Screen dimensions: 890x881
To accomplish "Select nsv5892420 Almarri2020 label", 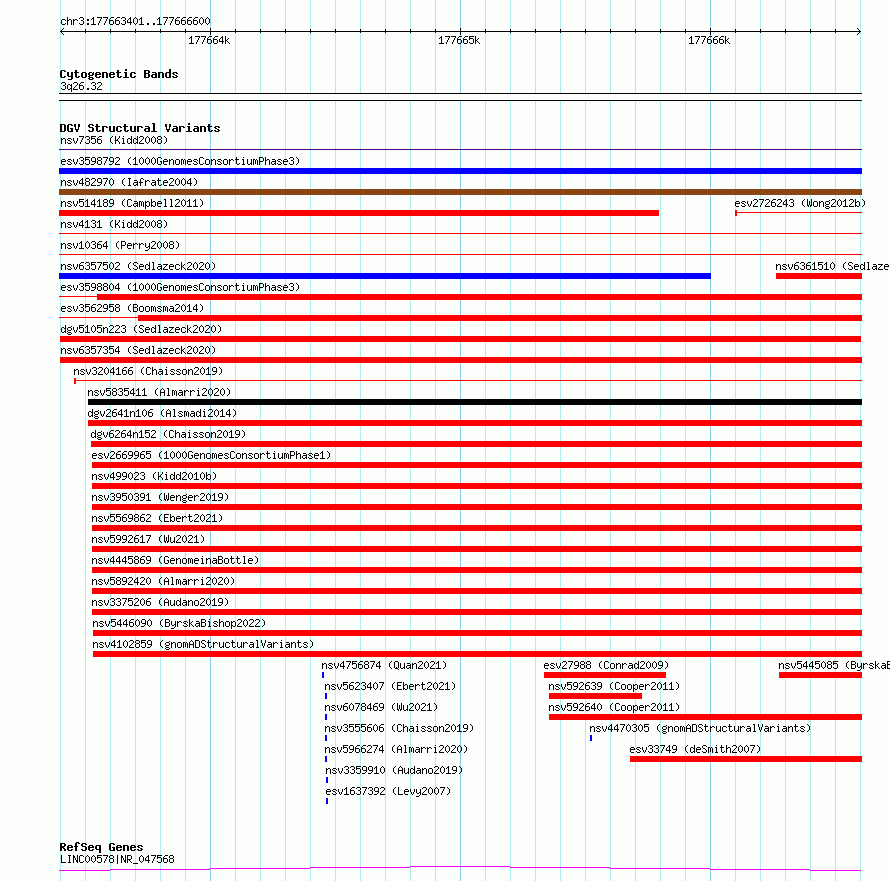I will pos(163,581).
